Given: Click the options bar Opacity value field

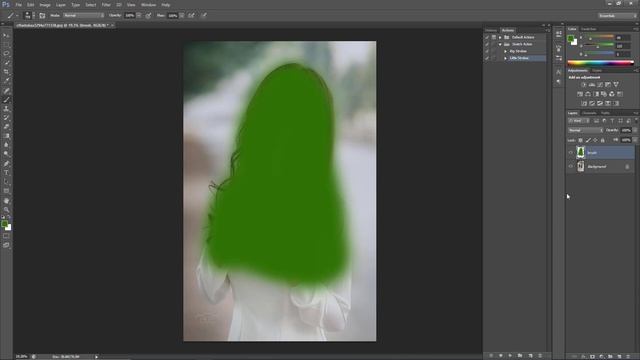Looking at the screenshot, I should tap(129, 16).
